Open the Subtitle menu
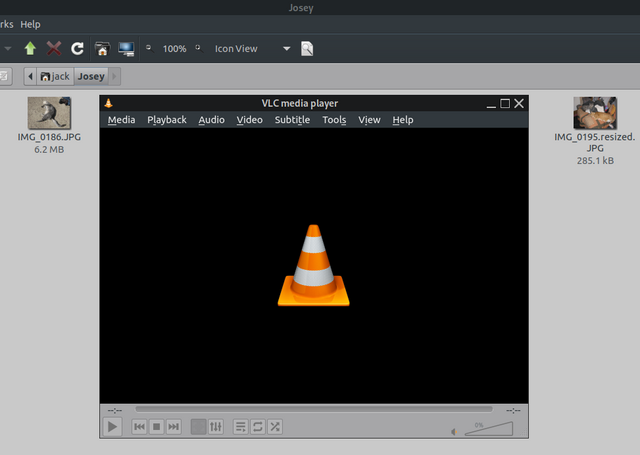640x455 pixels. pos(293,120)
